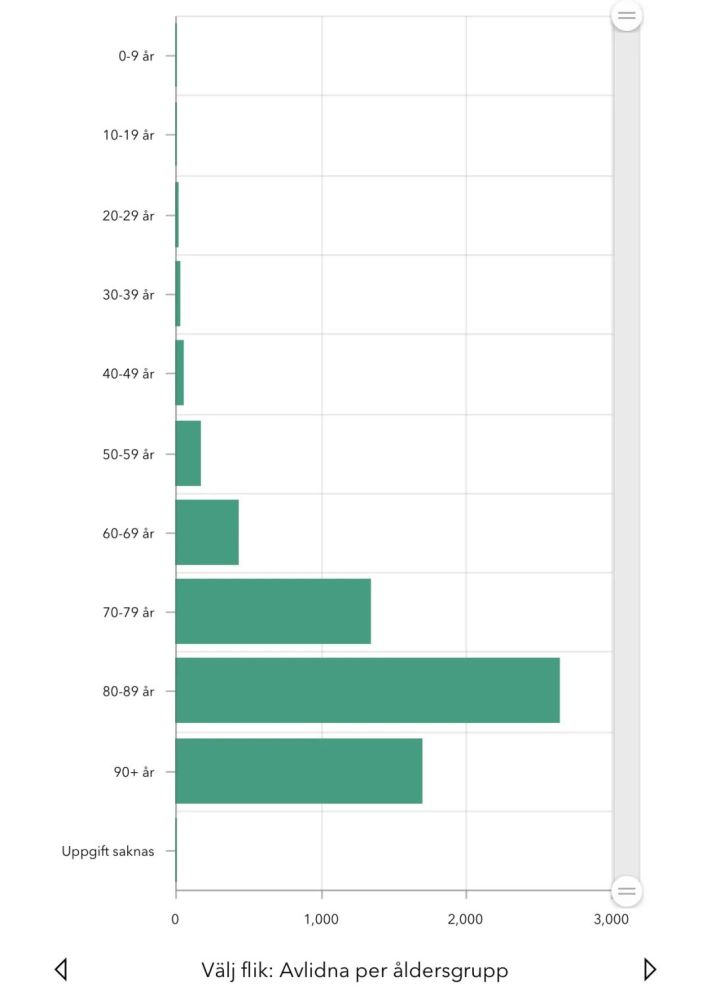Click the 30-39 år axis label

click(128, 295)
